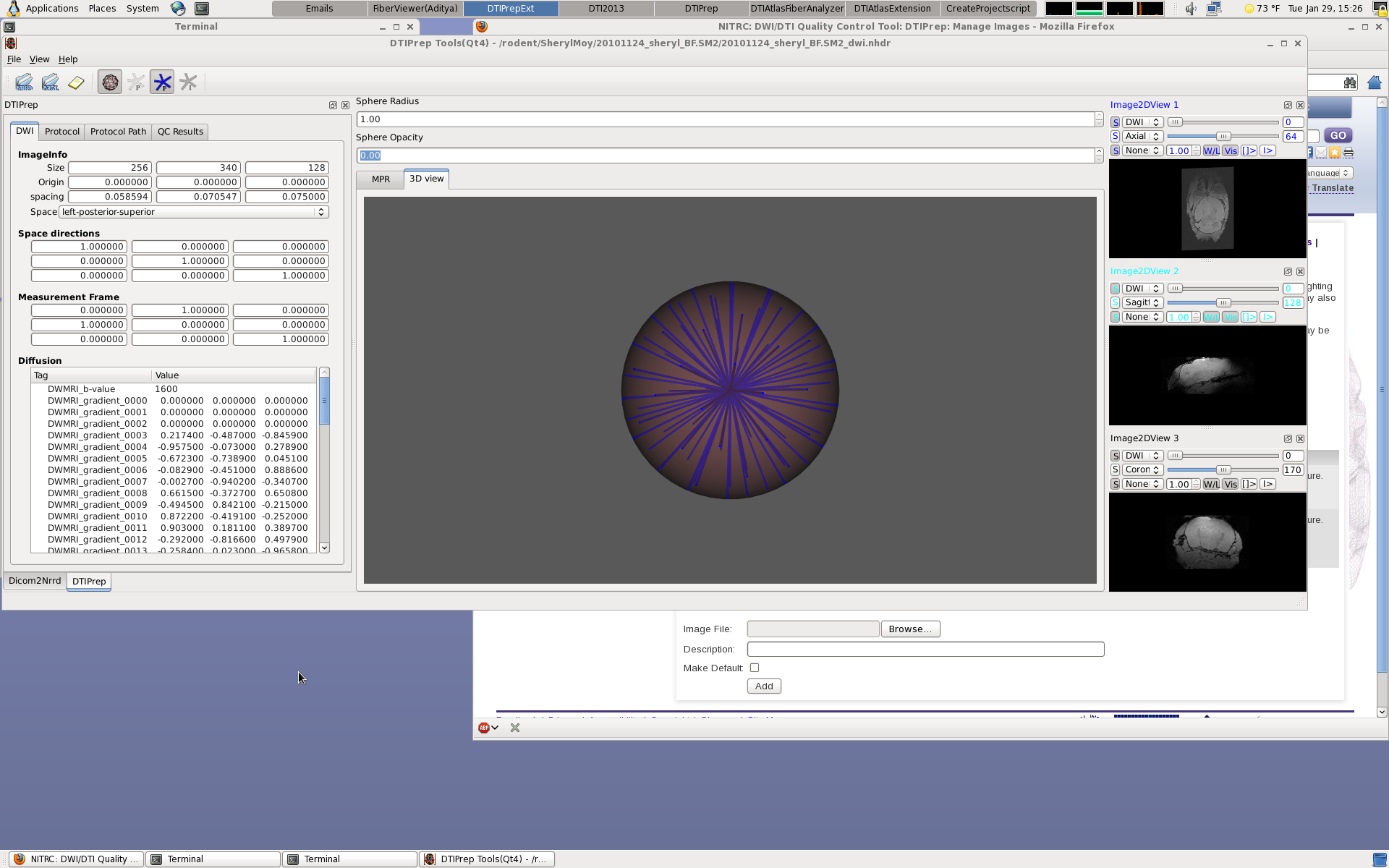Click the Browse... button

910,629
